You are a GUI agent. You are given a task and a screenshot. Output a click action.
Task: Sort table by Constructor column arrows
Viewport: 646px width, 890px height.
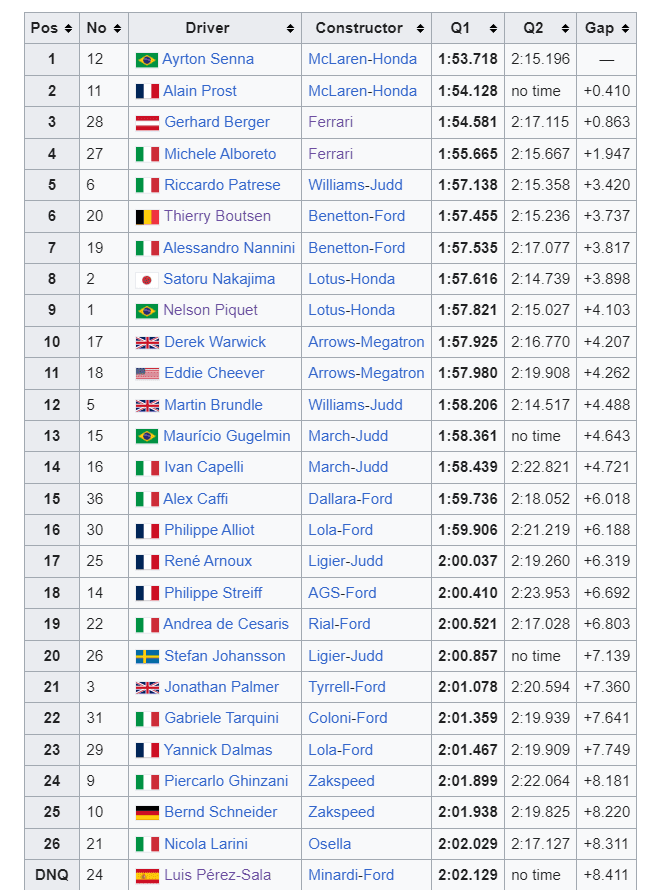[x=421, y=28]
